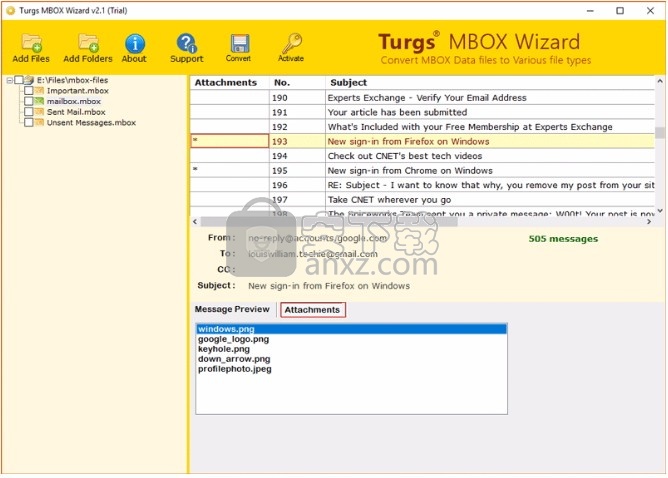Click the Add Folders toolbar icon
Screen dimensions: 668x478
coord(88,43)
